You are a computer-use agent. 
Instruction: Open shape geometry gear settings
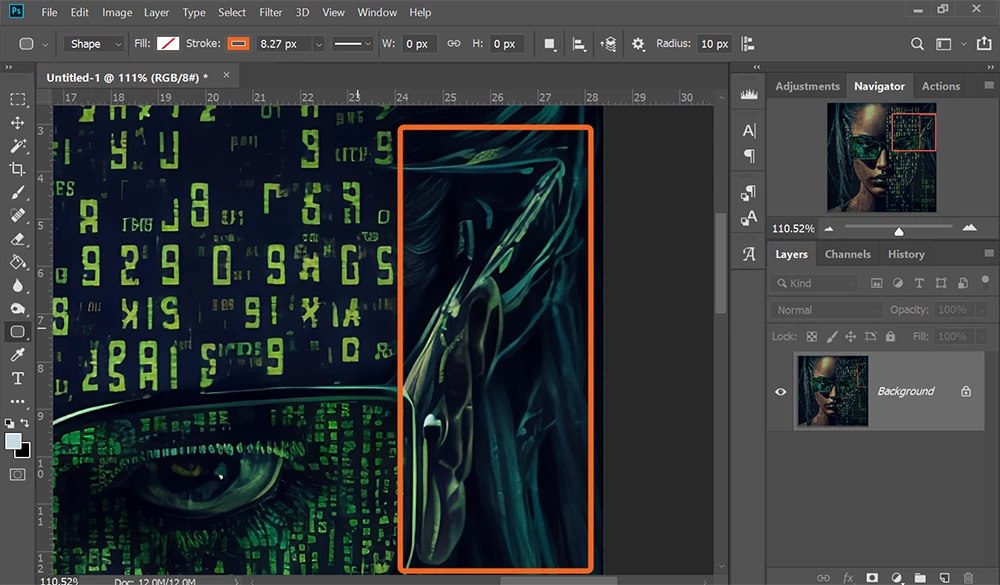click(x=638, y=44)
